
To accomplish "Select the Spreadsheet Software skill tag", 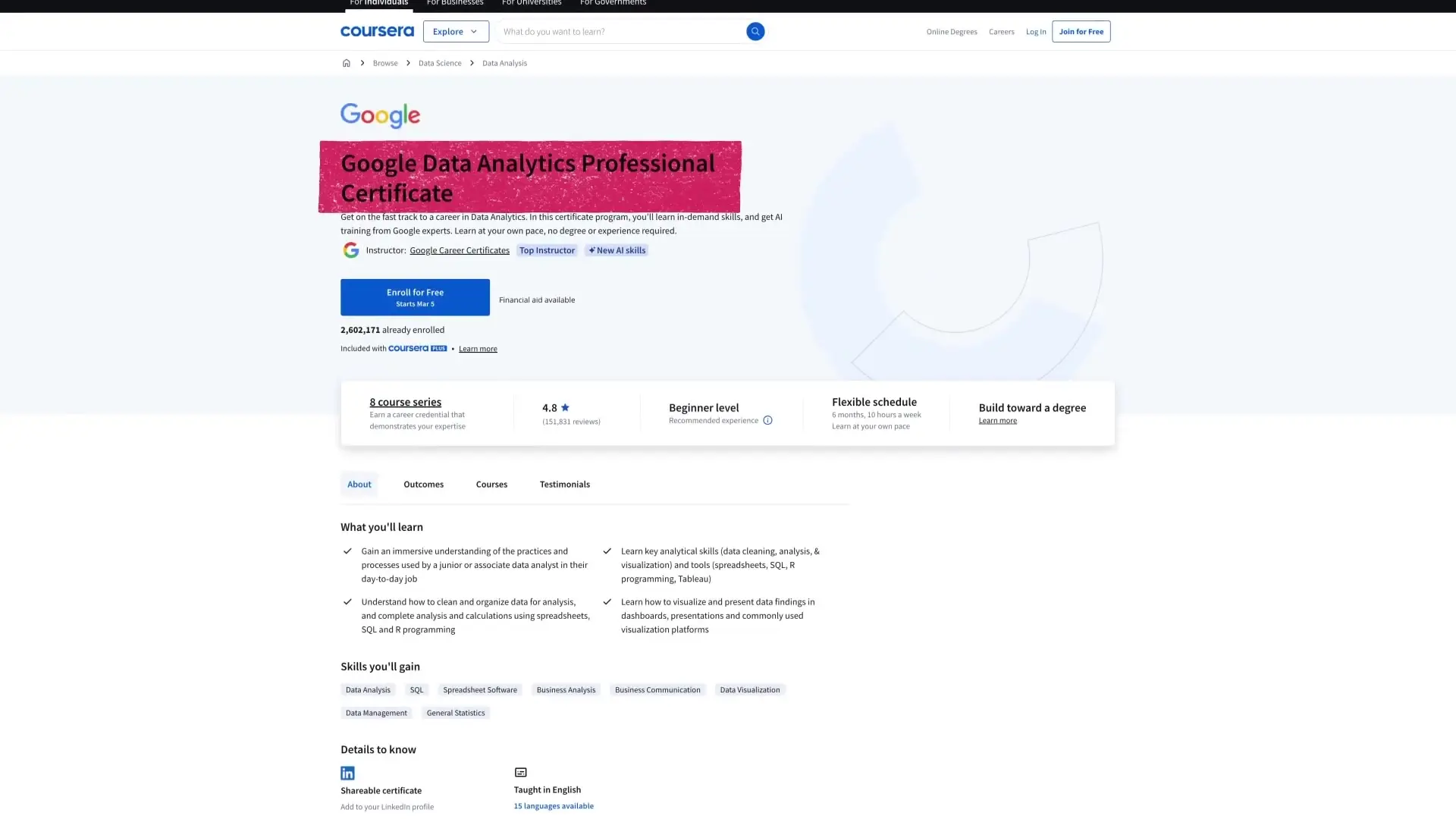I will tap(480, 689).
